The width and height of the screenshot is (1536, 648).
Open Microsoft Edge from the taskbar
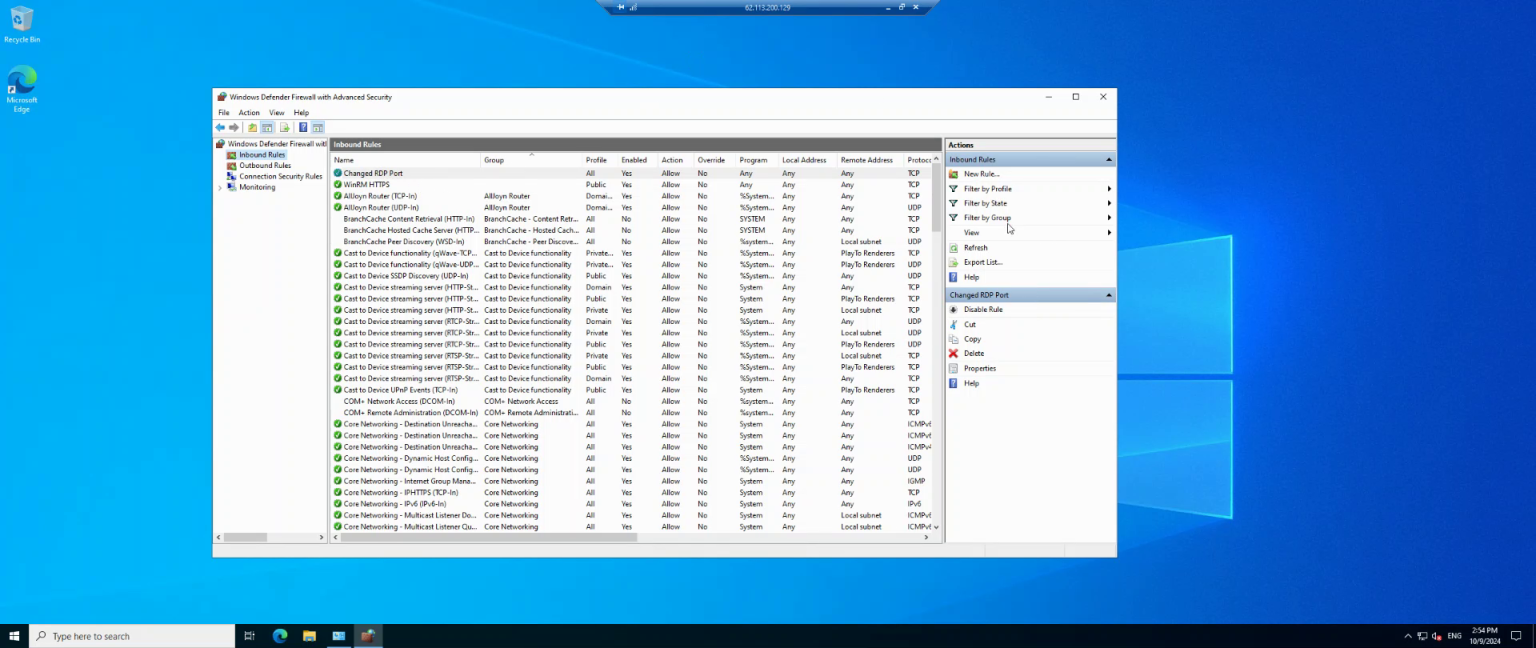pos(279,635)
